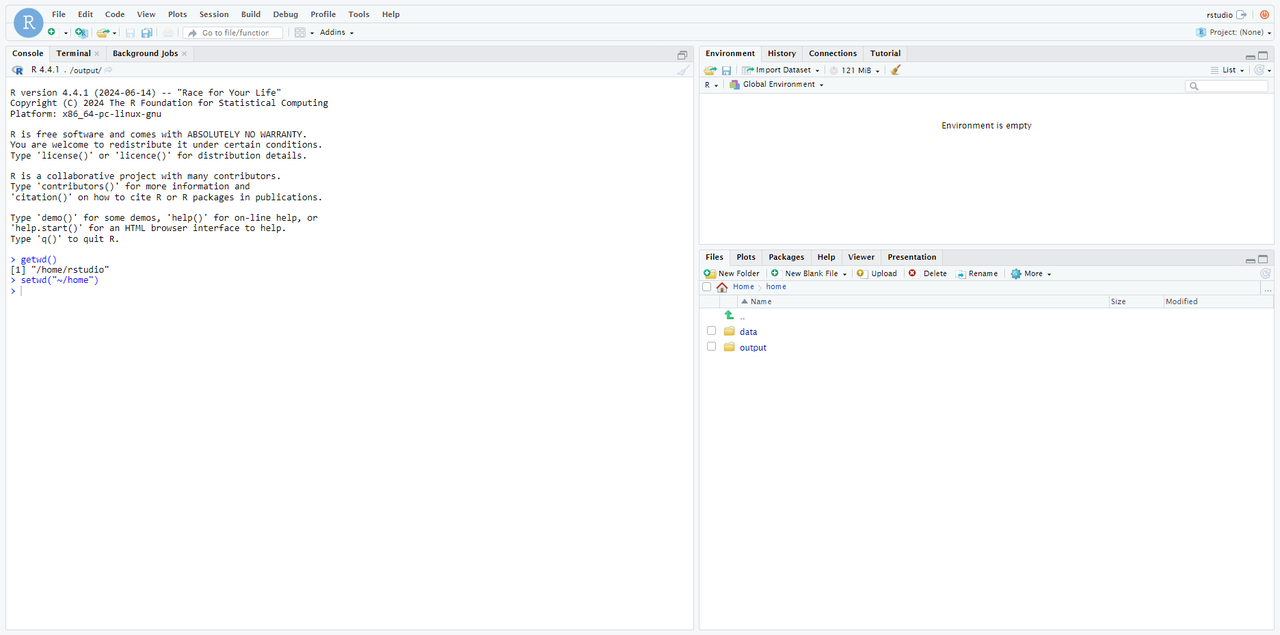Click the create new project icon
The height and width of the screenshot is (635, 1280).
coord(81,33)
